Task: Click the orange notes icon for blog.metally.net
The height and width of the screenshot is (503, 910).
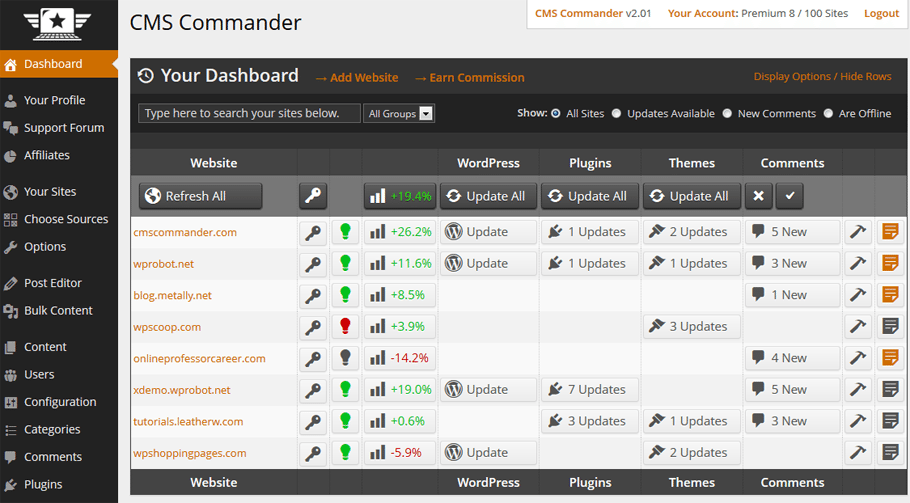Action: (890, 295)
